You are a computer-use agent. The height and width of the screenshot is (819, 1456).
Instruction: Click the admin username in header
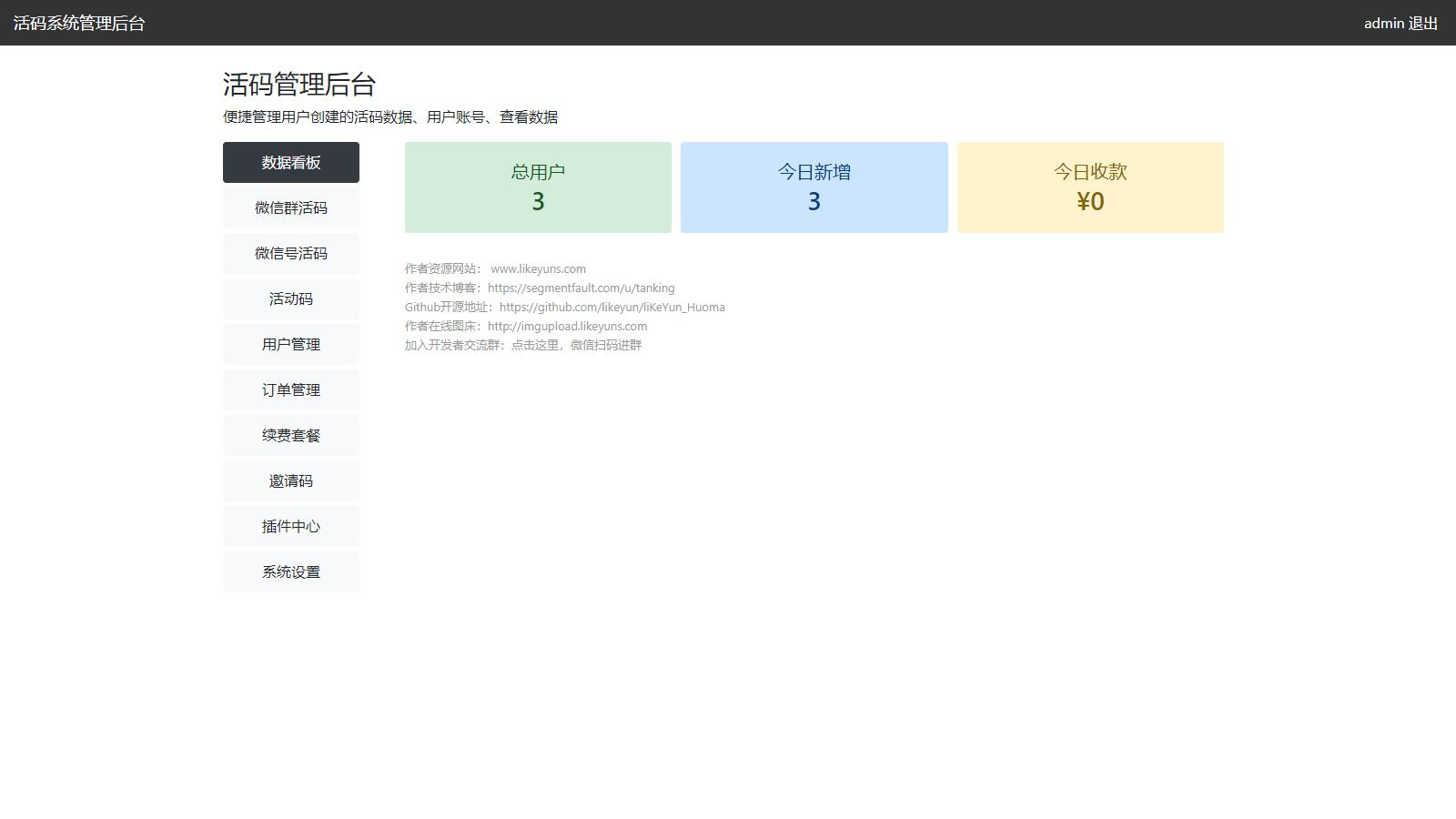pyautogui.click(x=1383, y=24)
